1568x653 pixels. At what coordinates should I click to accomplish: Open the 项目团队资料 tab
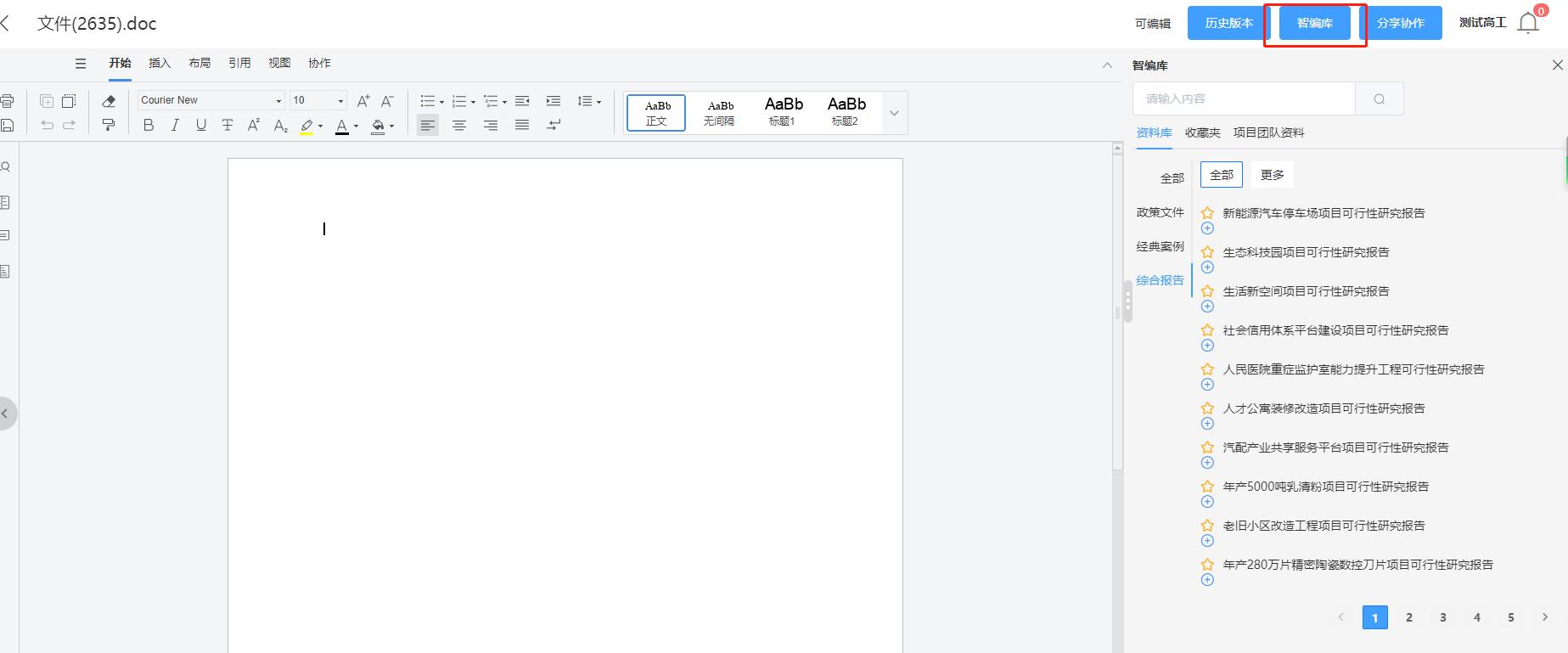(1269, 132)
